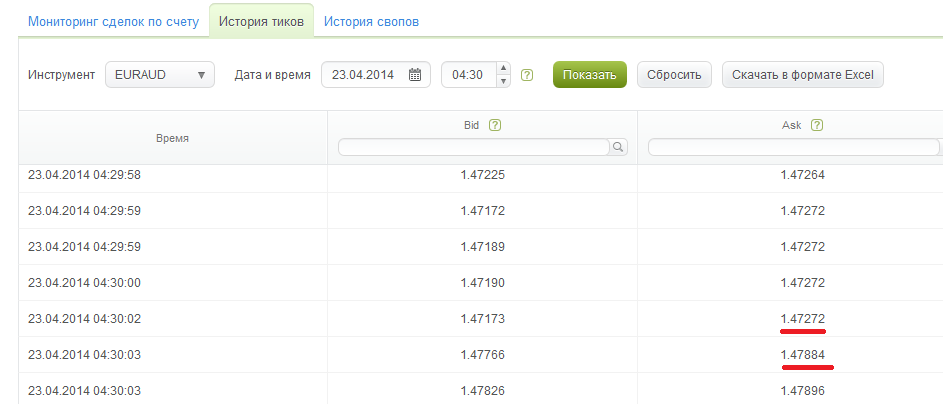Image resolution: width=943 pixels, height=404 pixels.
Task: Decrease the time with the down arrow
Action: 504,81
